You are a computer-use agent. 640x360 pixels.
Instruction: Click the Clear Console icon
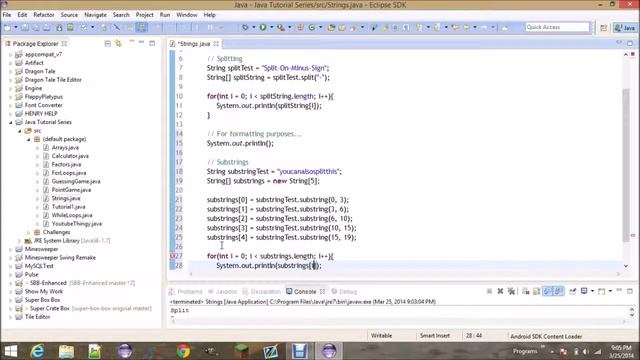[525, 291]
